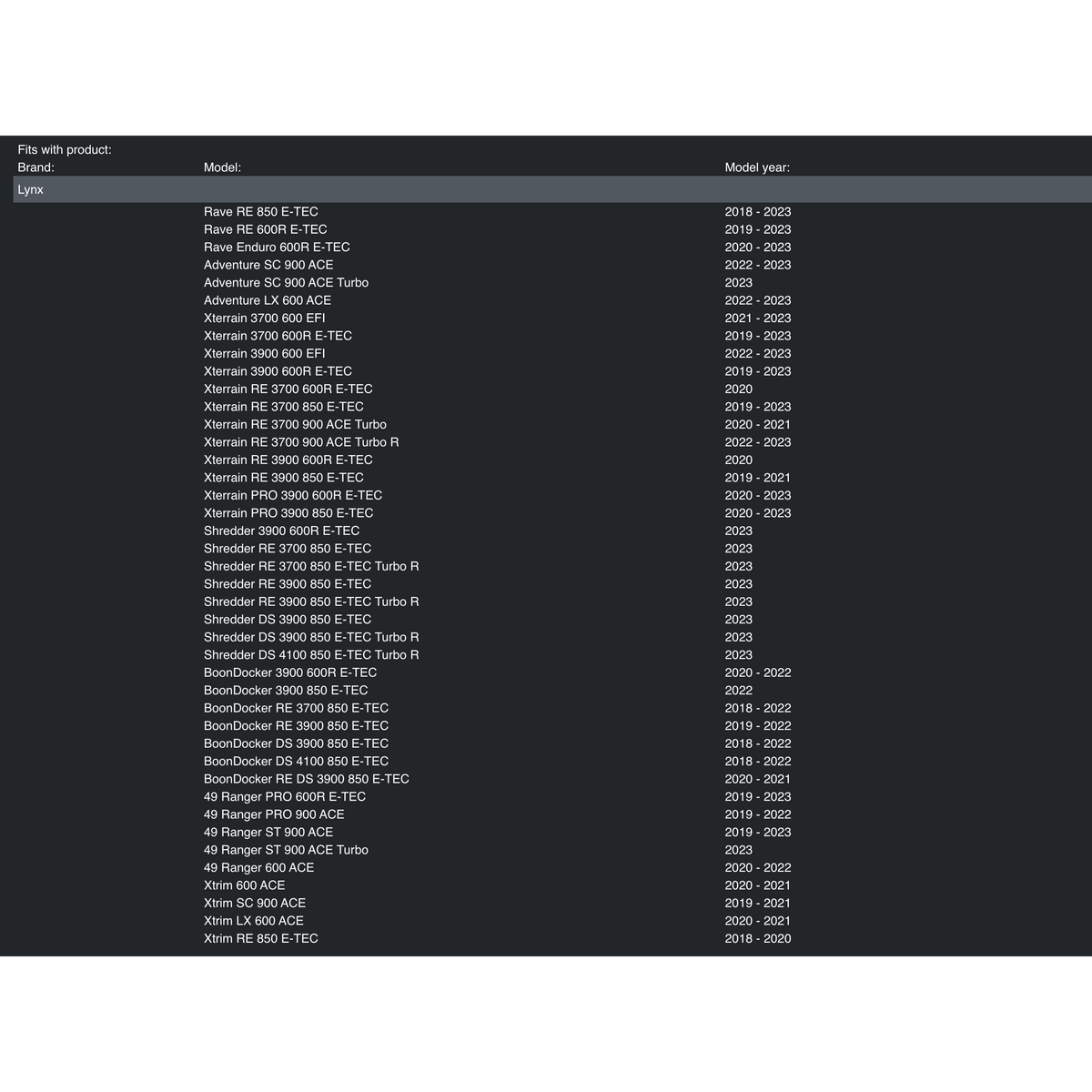Click year 2020 - 2022 for 49 Ranger 600 ACE
The image size is (1092, 1092).
pos(758,868)
